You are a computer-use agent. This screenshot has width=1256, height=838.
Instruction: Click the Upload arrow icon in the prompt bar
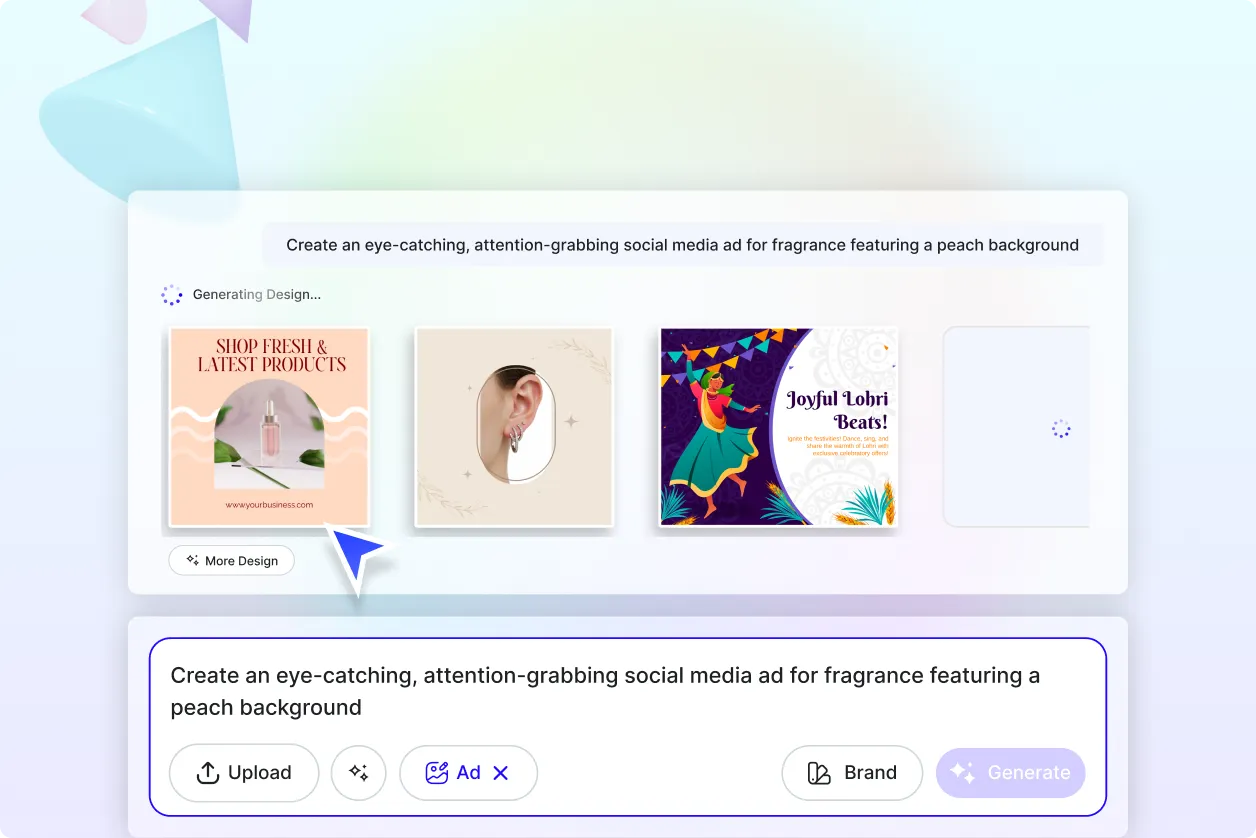pos(207,772)
